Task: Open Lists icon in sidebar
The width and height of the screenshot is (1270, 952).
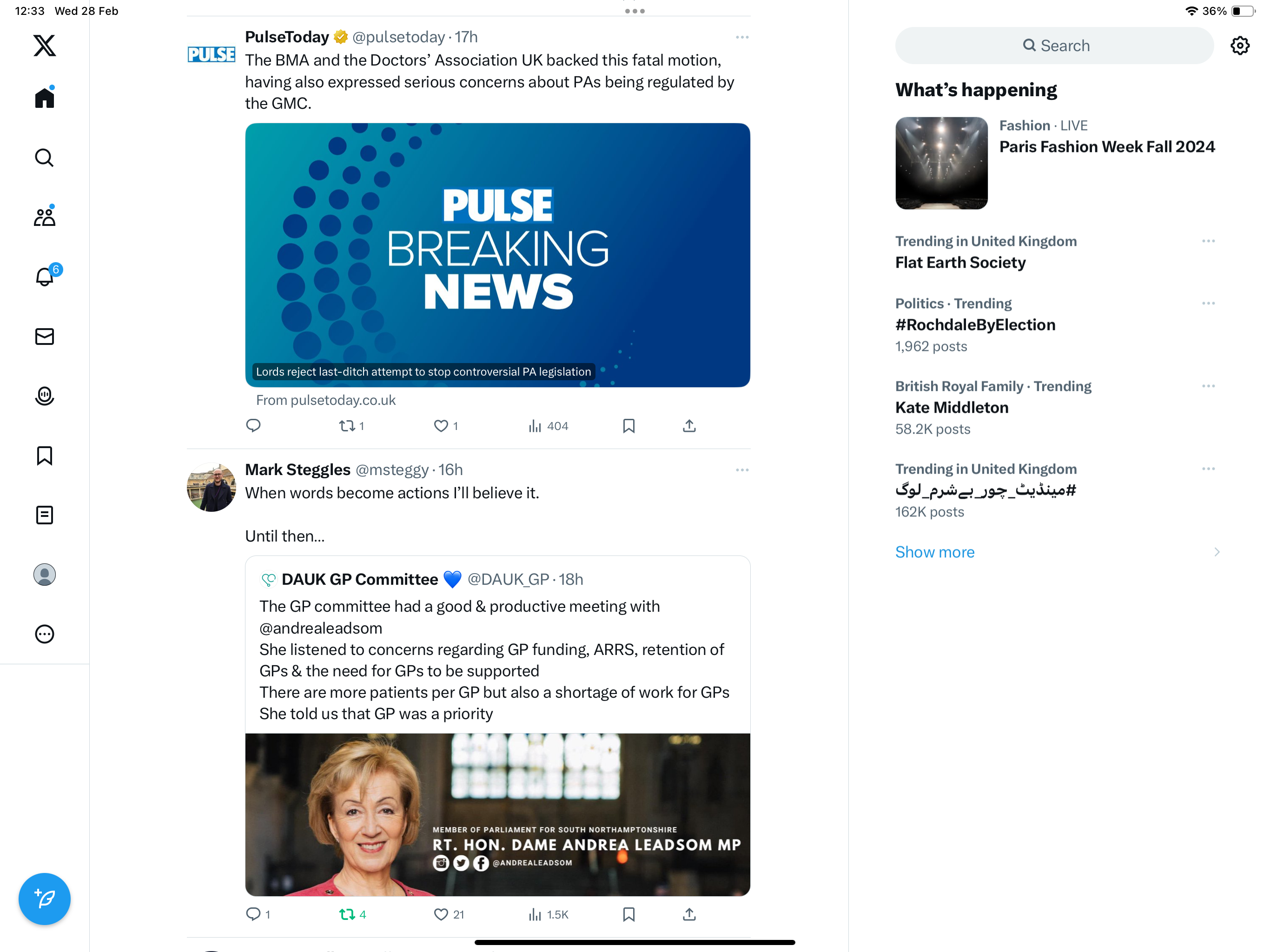Action: [45, 515]
